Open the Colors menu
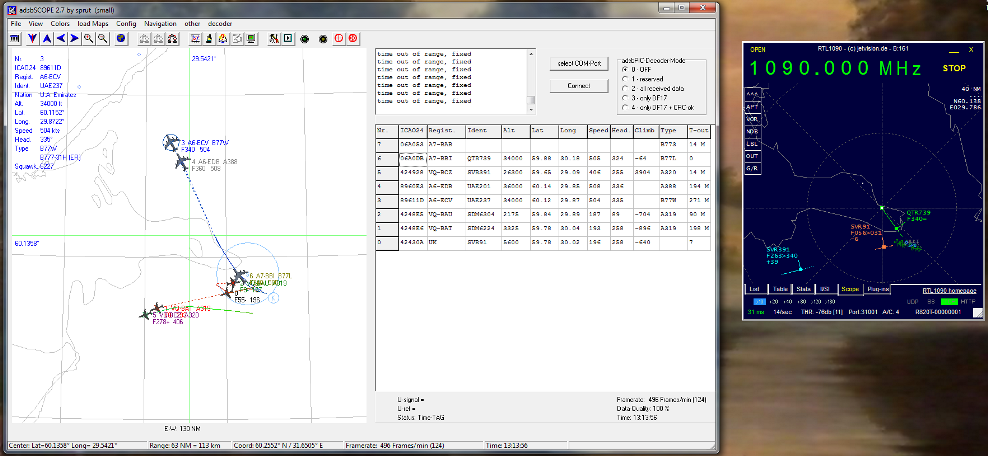Viewport: 988px width, 456px height. pyautogui.click(x=60, y=22)
